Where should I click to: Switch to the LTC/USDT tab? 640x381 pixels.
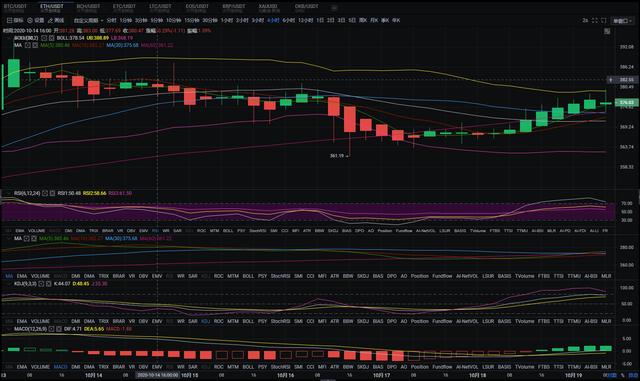tap(160, 7)
